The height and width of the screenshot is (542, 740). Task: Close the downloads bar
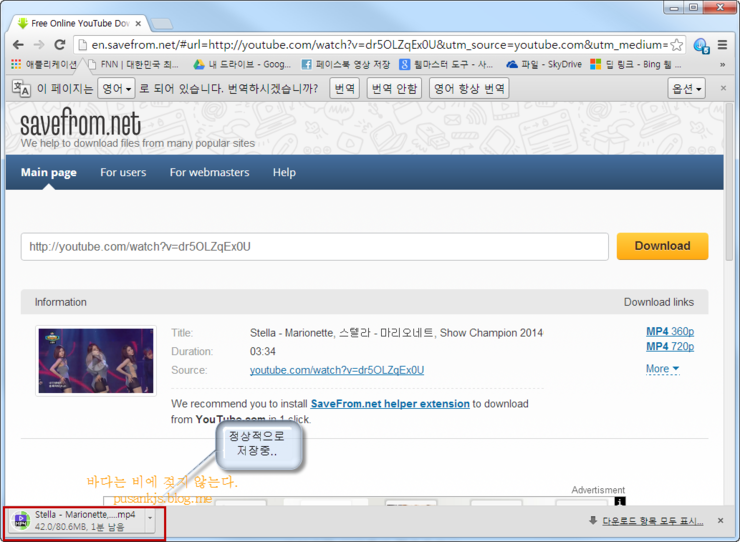pos(720,520)
